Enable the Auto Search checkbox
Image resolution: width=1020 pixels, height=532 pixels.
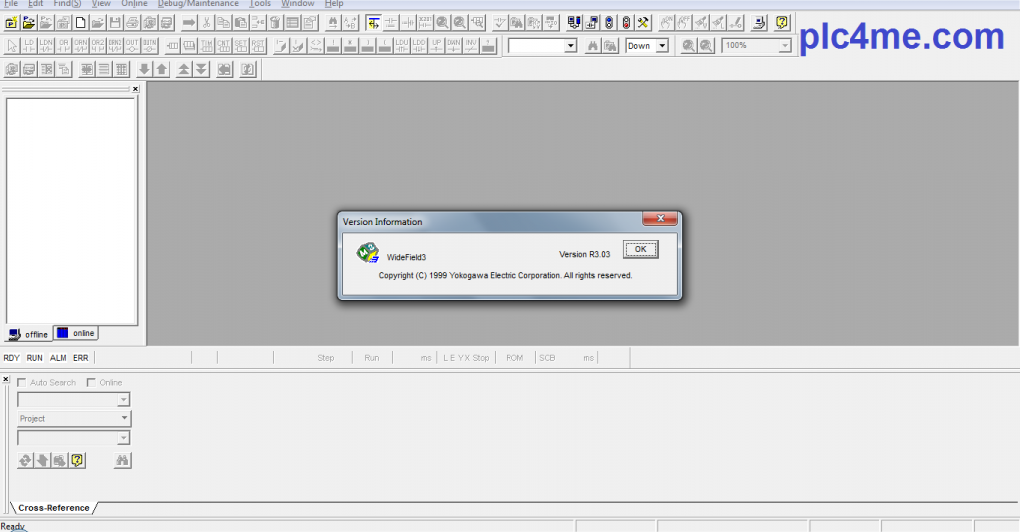tap(23, 383)
